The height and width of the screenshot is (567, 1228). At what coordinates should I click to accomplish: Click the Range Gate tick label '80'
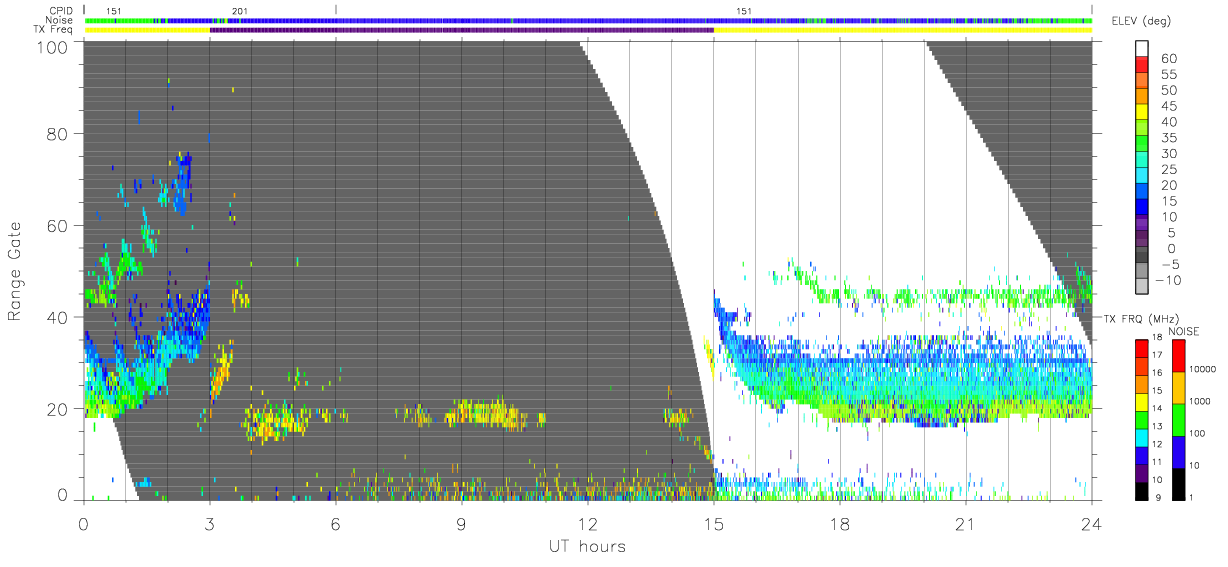click(x=56, y=134)
